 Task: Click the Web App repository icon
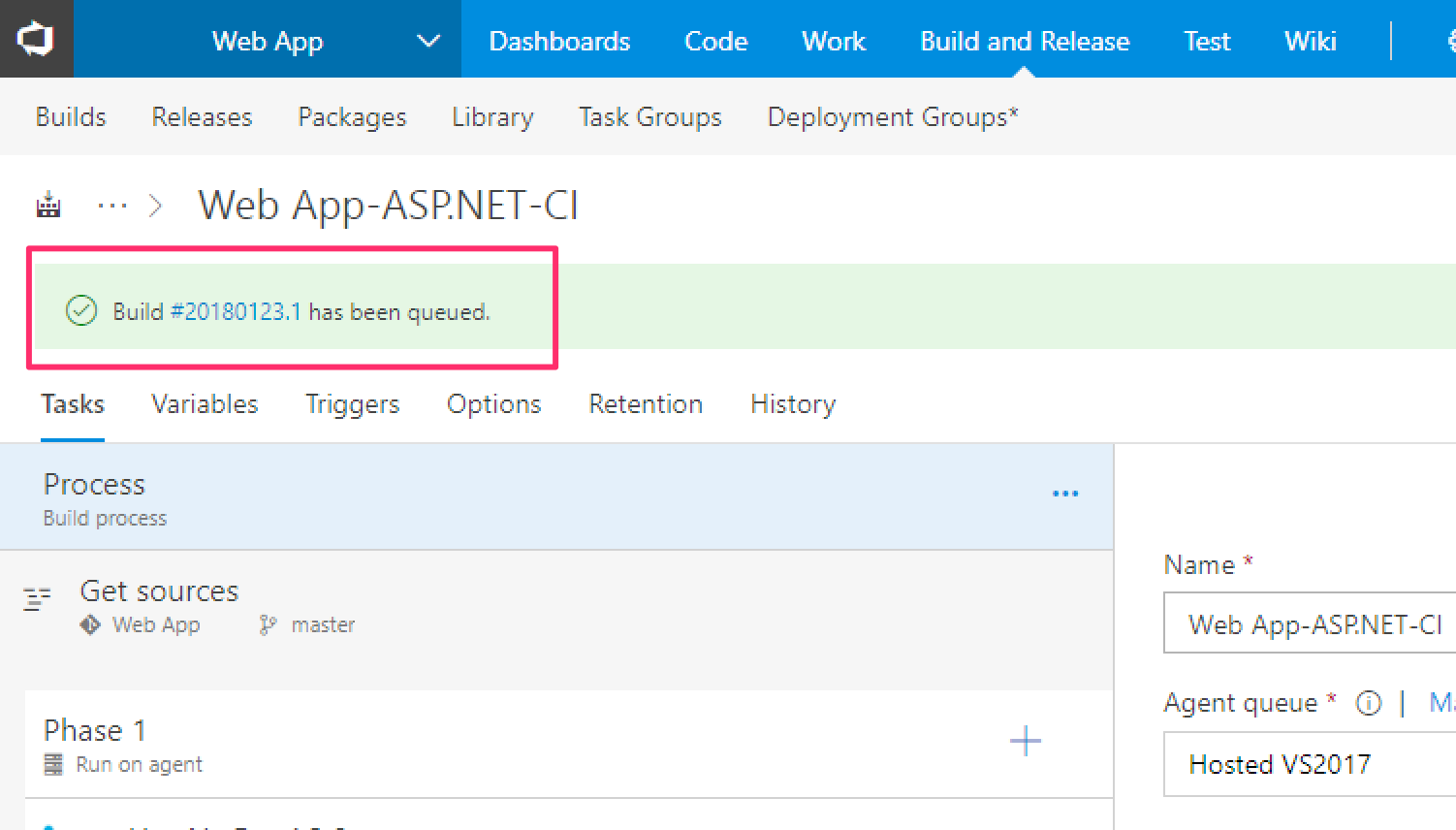[x=90, y=624]
